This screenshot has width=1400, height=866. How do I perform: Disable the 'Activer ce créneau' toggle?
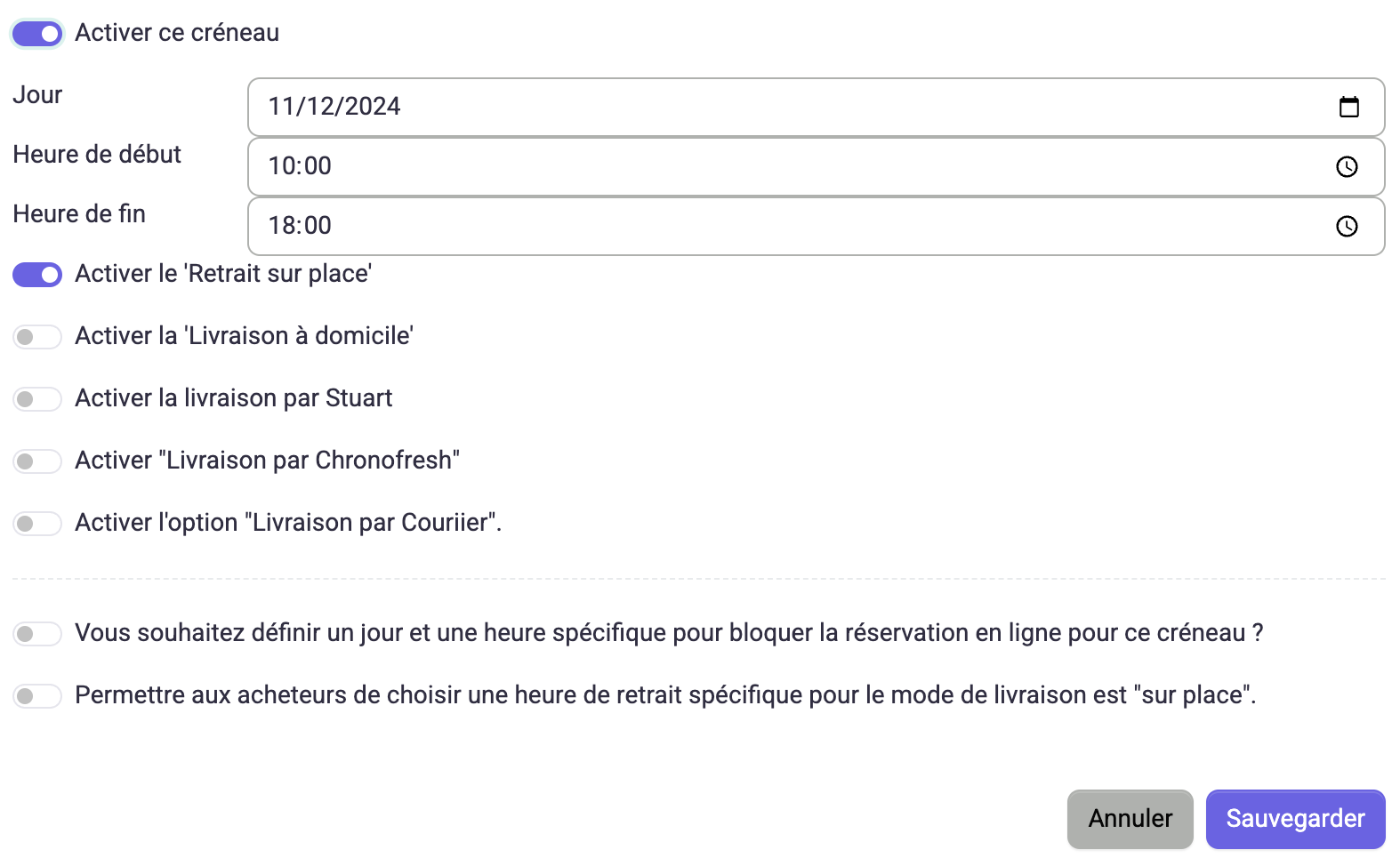coord(37,34)
